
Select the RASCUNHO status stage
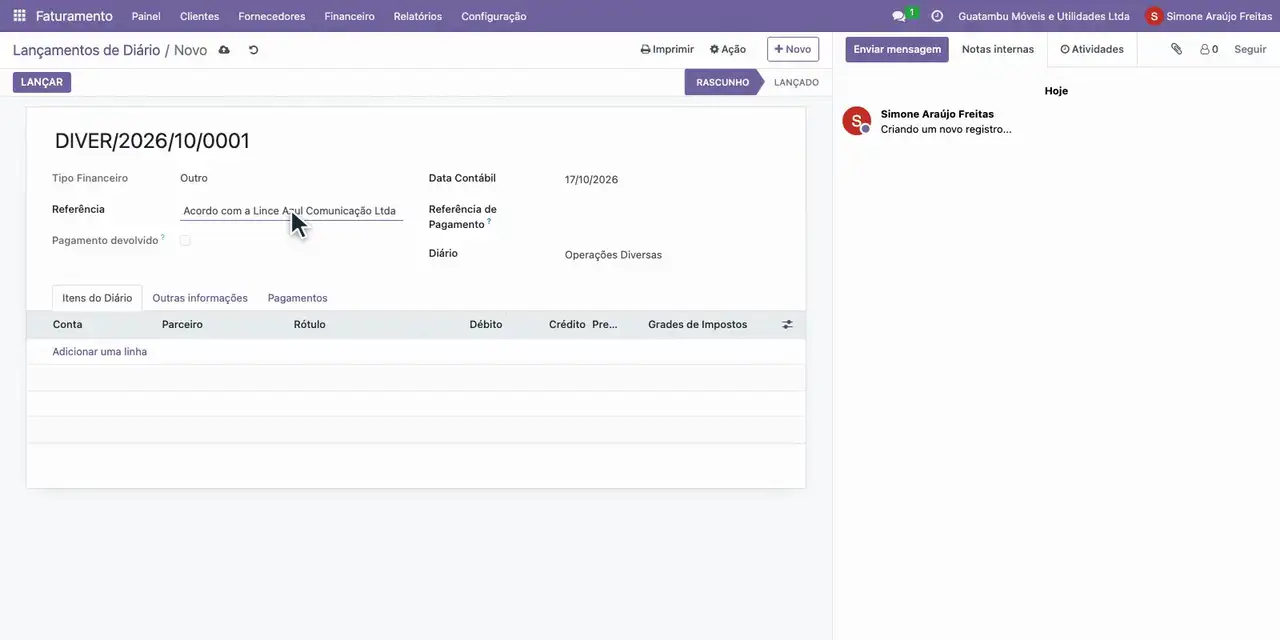point(722,82)
